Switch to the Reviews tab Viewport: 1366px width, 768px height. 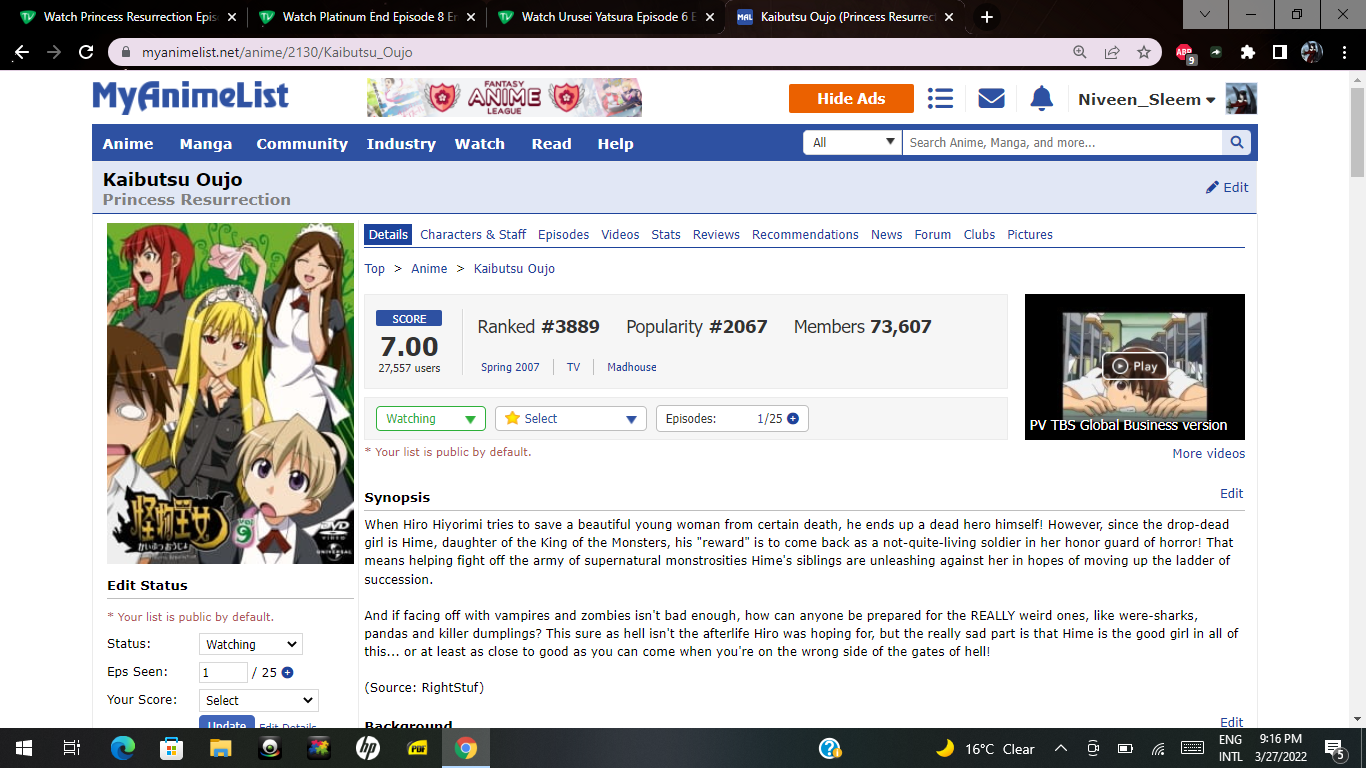(716, 235)
